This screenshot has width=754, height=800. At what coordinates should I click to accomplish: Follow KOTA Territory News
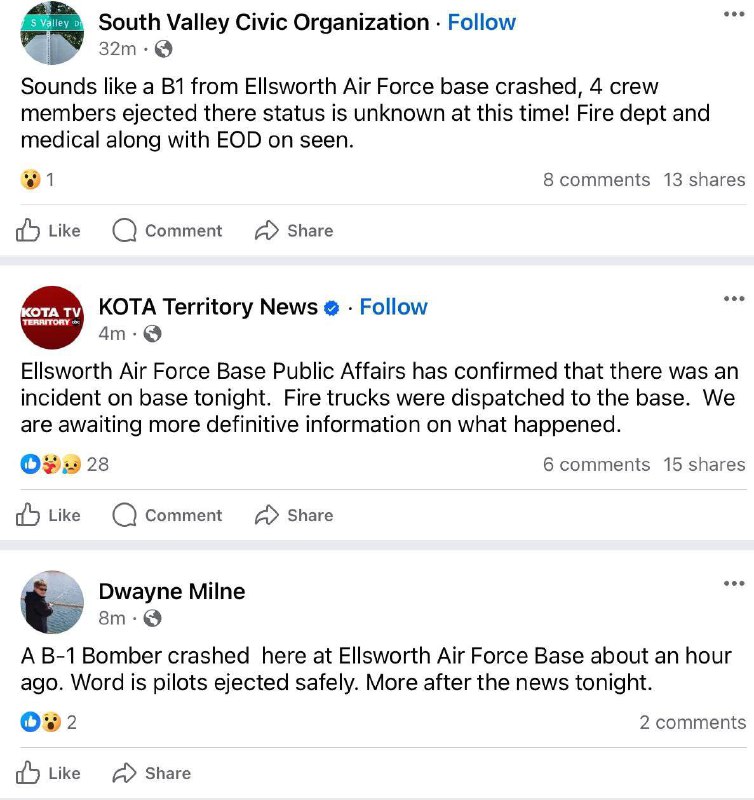click(x=393, y=307)
